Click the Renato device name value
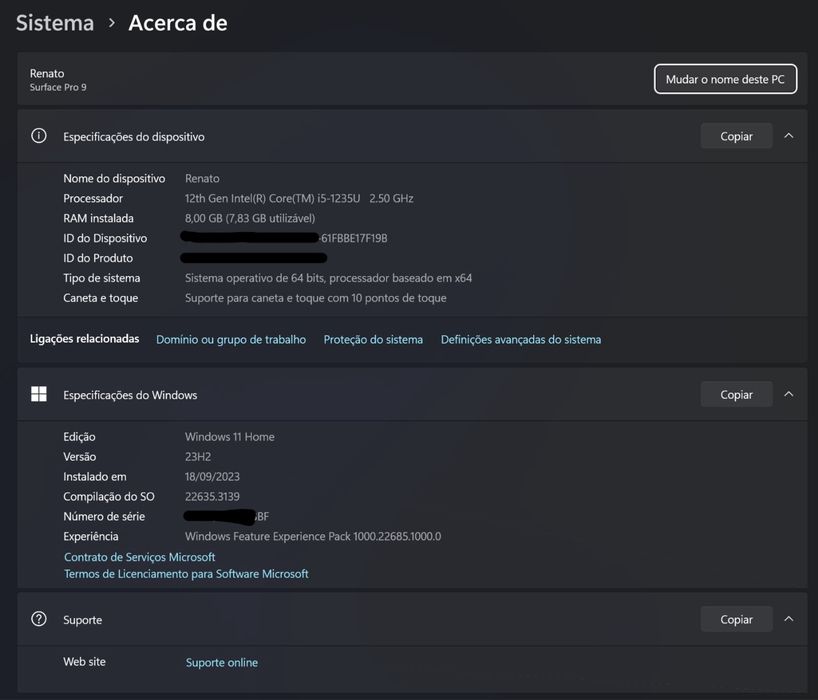 tap(202, 178)
